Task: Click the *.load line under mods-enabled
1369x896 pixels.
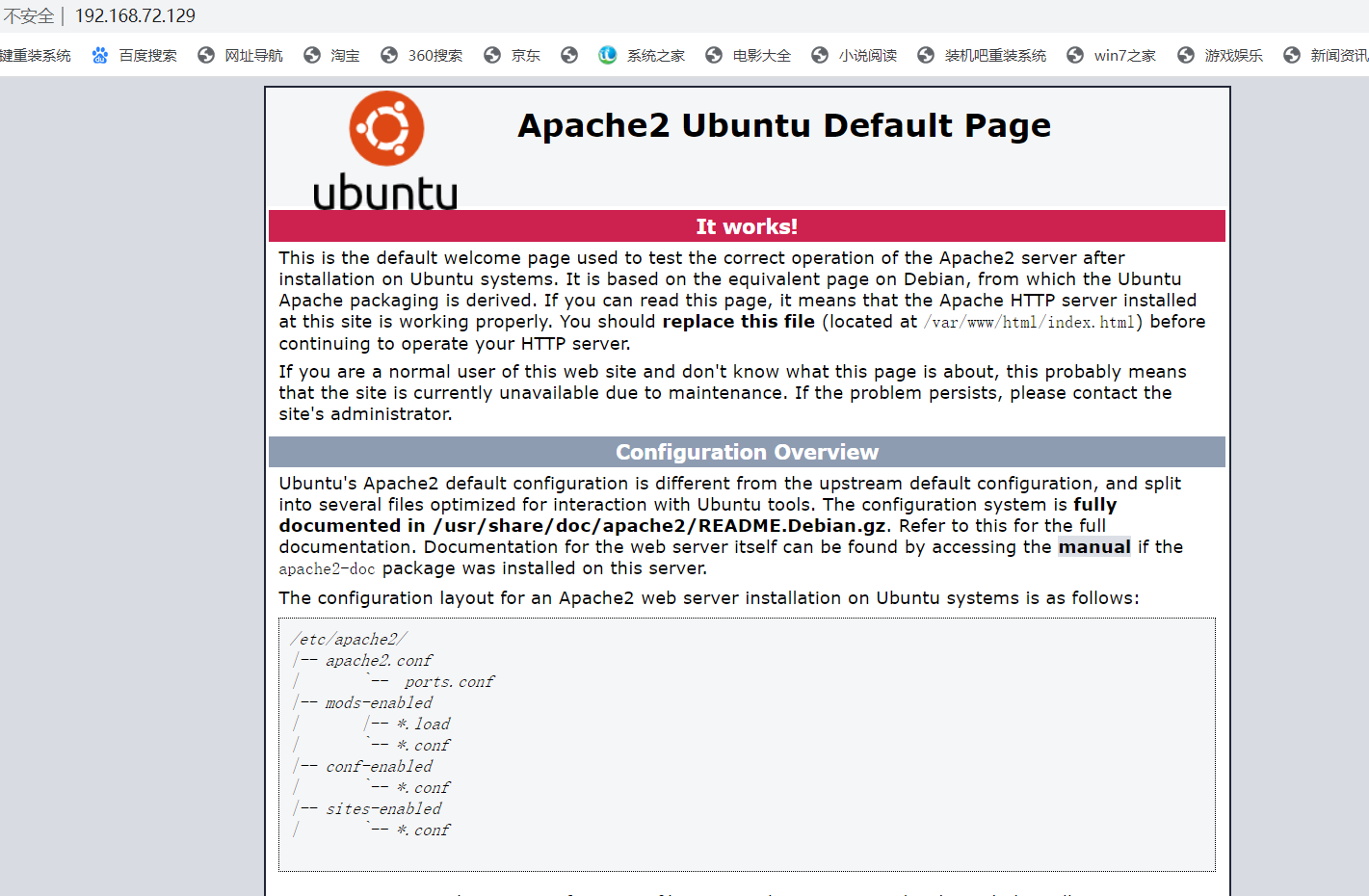Action: tap(423, 724)
